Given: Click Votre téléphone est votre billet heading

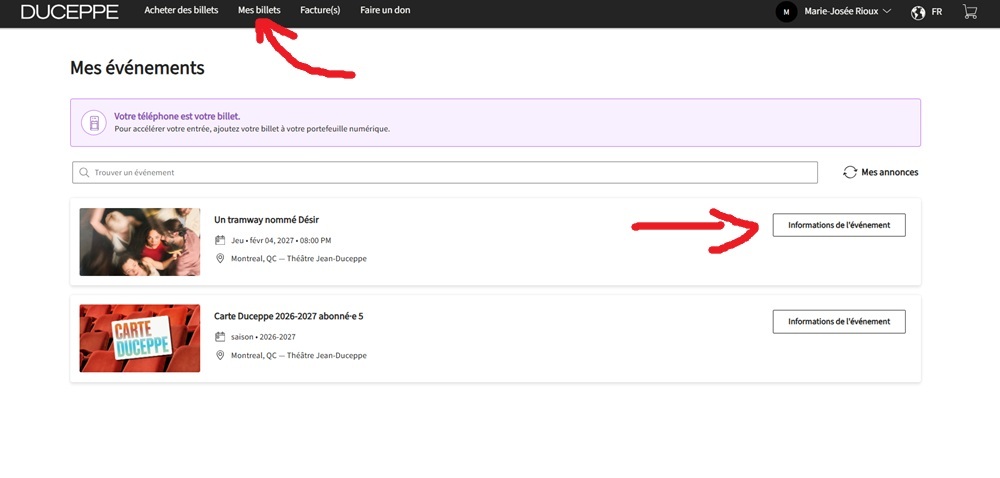Looking at the screenshot, I should click(177, 117).
